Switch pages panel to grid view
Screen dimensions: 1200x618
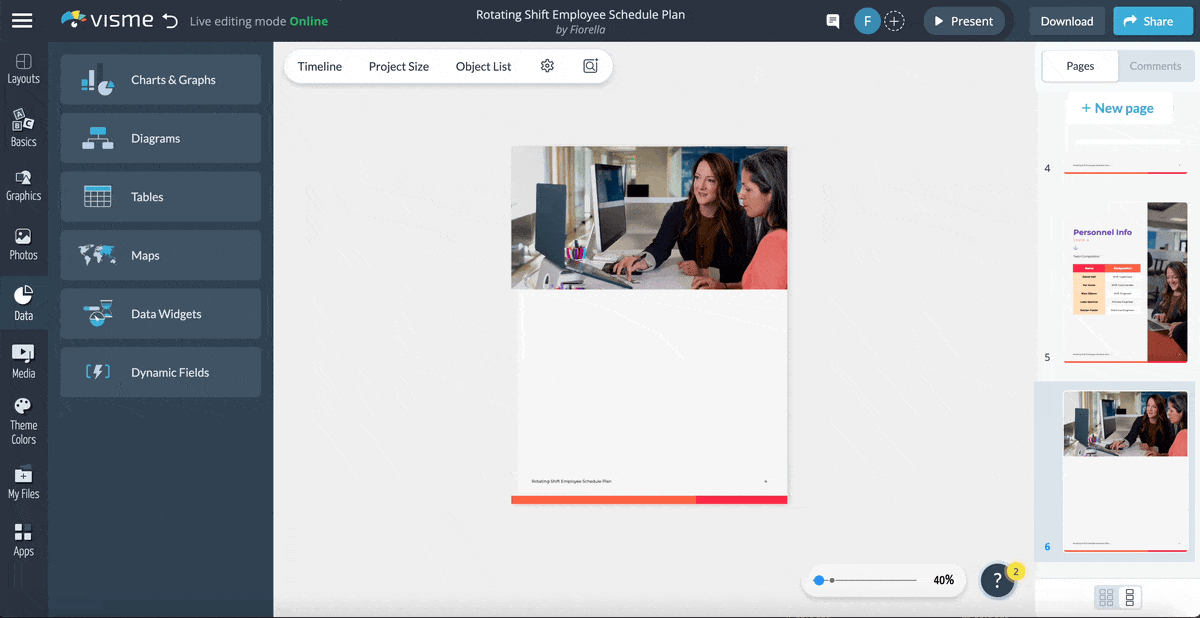1105,597
